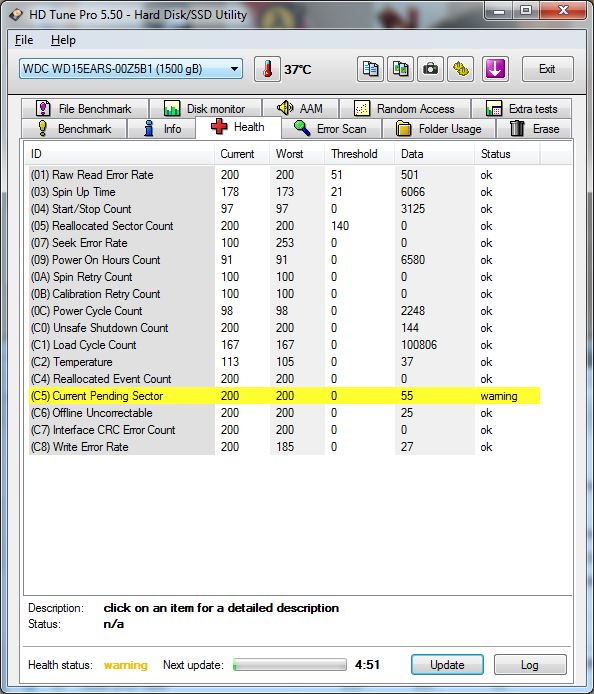The image size is (594, 694).
Task: Switch to File Benchmark tab
Action: 85,108
